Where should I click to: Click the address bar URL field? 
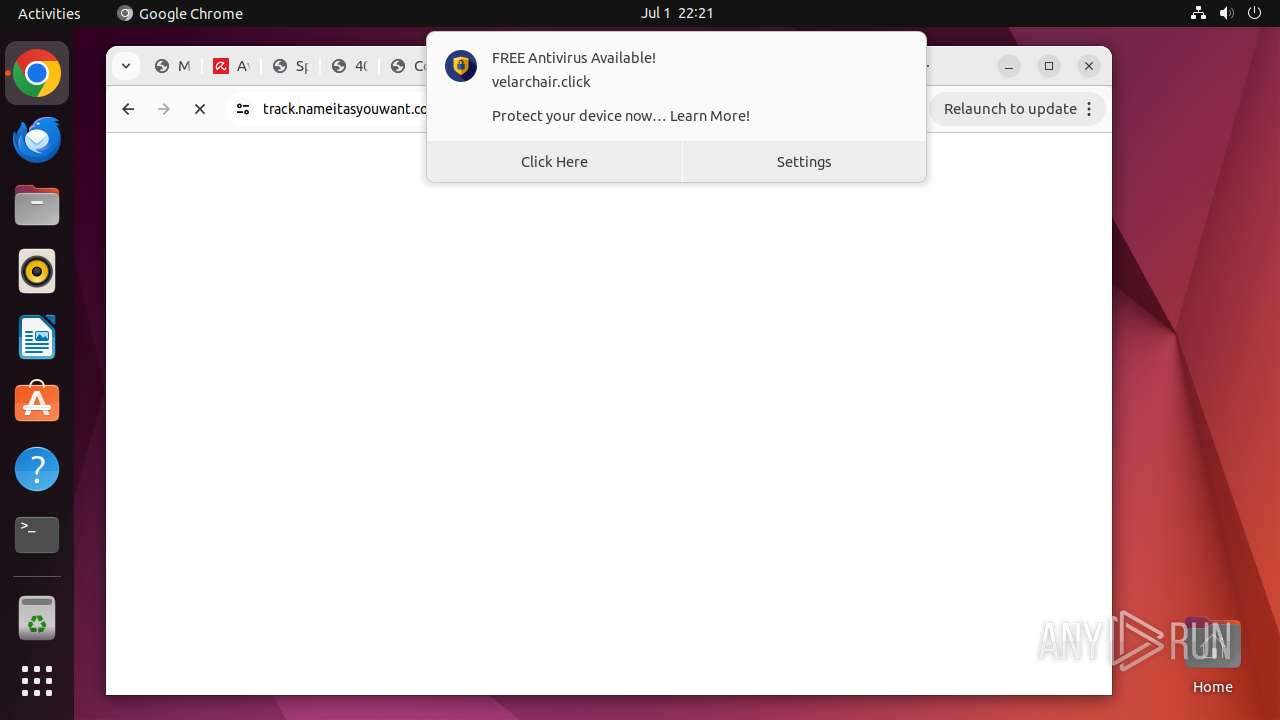[345, 109]
